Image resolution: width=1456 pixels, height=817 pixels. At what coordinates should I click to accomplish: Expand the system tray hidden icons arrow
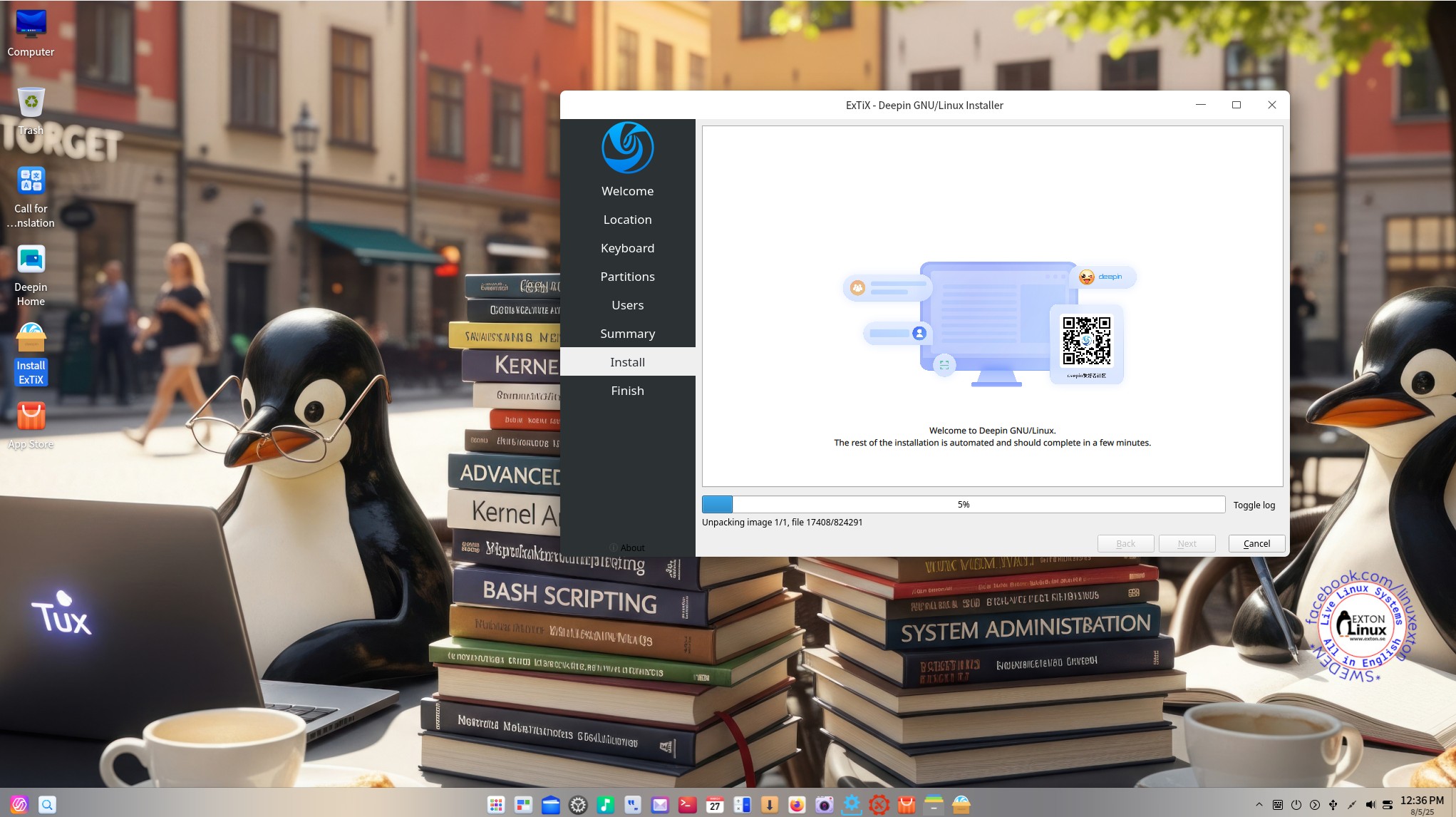[x=1259, y=805]
